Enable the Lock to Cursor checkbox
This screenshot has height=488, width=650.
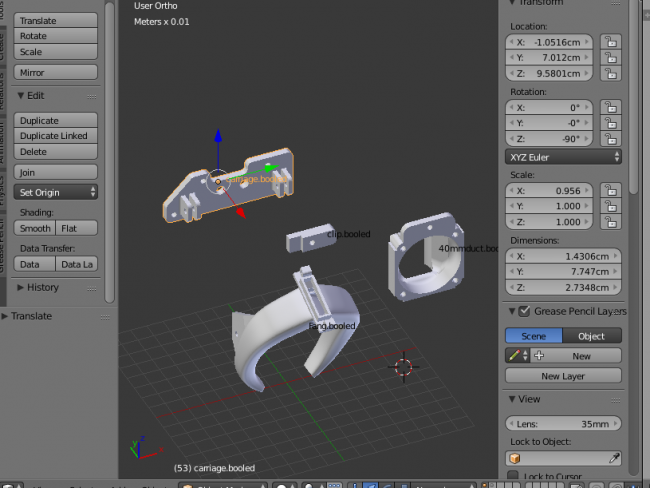pos(513,477)
